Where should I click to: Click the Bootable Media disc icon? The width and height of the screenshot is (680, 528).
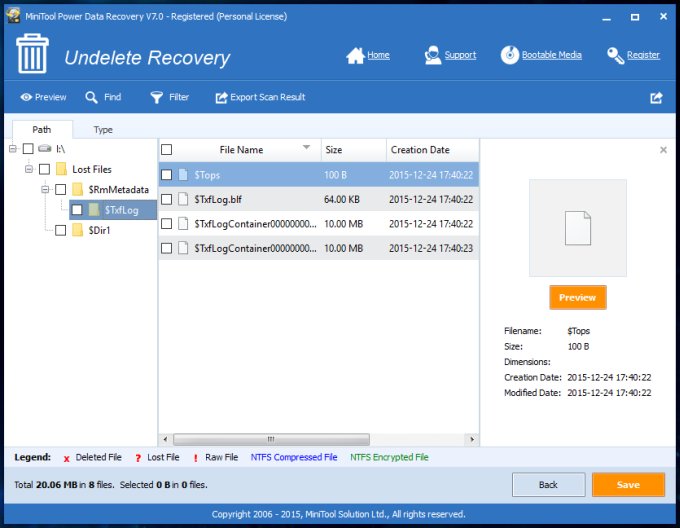(x=510, y=55)
